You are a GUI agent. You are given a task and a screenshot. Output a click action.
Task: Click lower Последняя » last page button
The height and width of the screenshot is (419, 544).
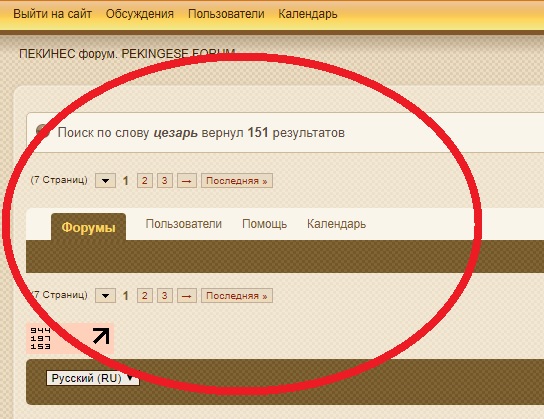[x=237, y=296]
